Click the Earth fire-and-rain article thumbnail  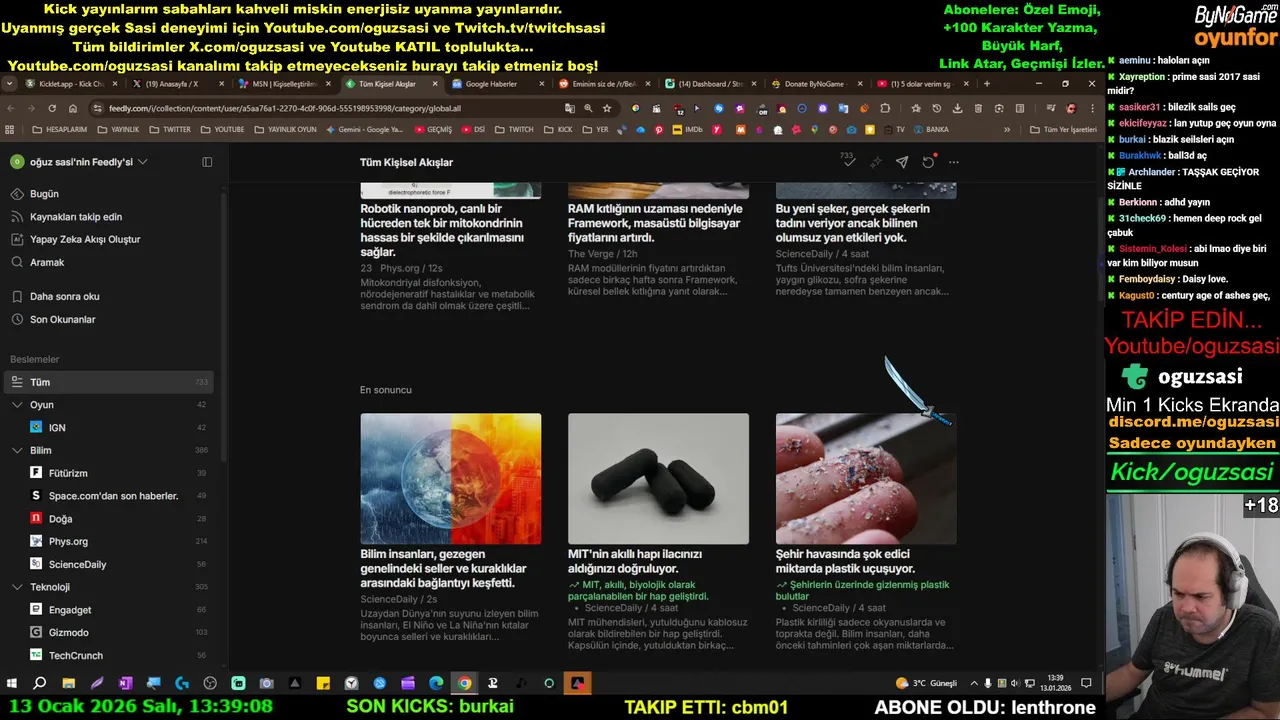(451, 479)
